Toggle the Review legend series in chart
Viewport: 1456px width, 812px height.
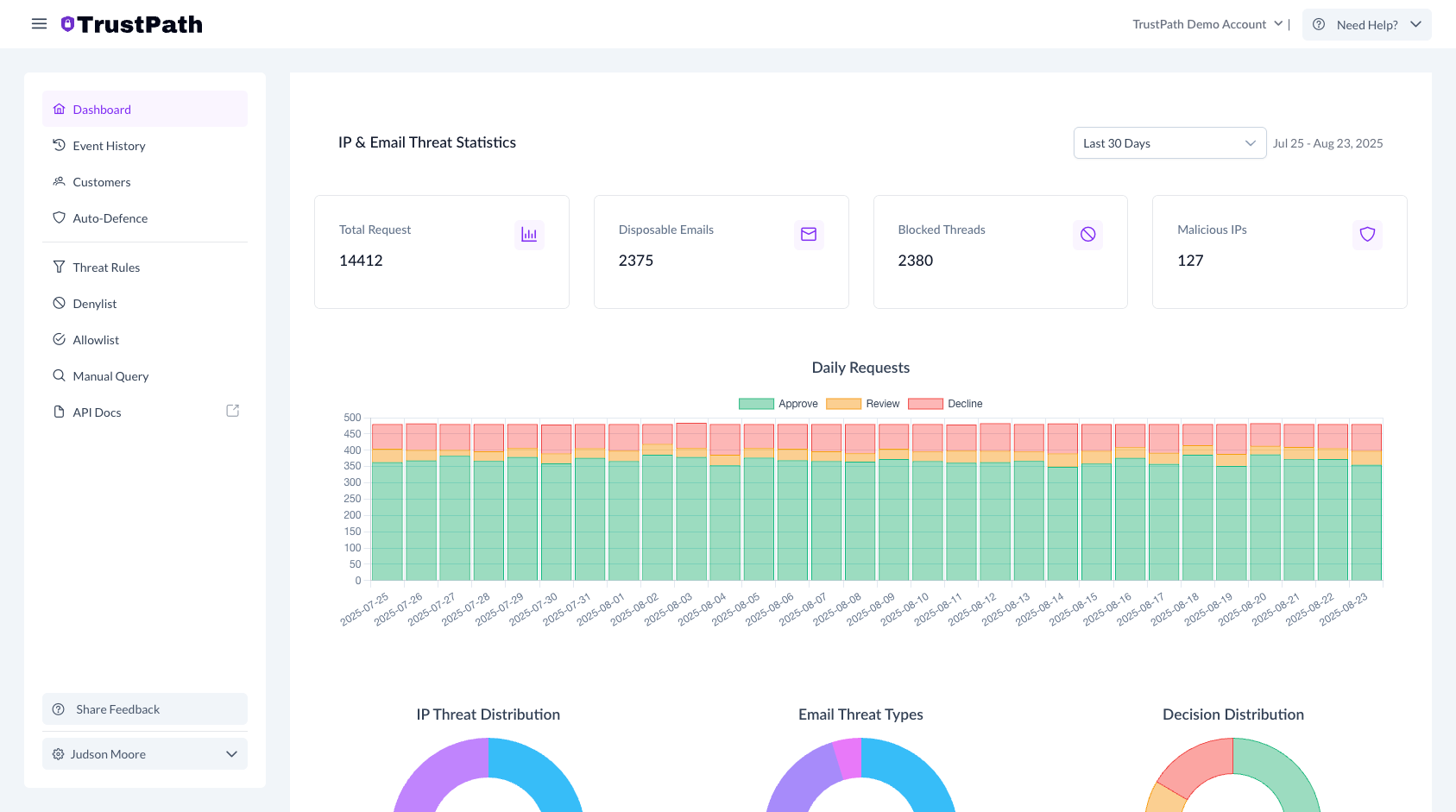coord(863,404)
